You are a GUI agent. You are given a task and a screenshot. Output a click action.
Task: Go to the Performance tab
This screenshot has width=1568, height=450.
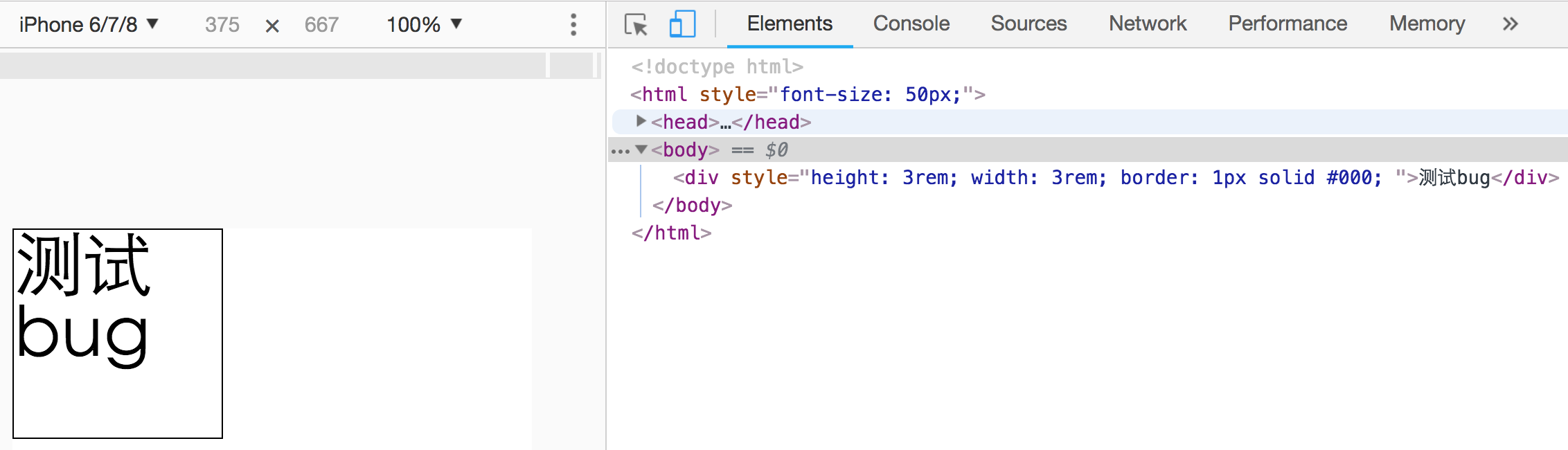click(1288, 24)
